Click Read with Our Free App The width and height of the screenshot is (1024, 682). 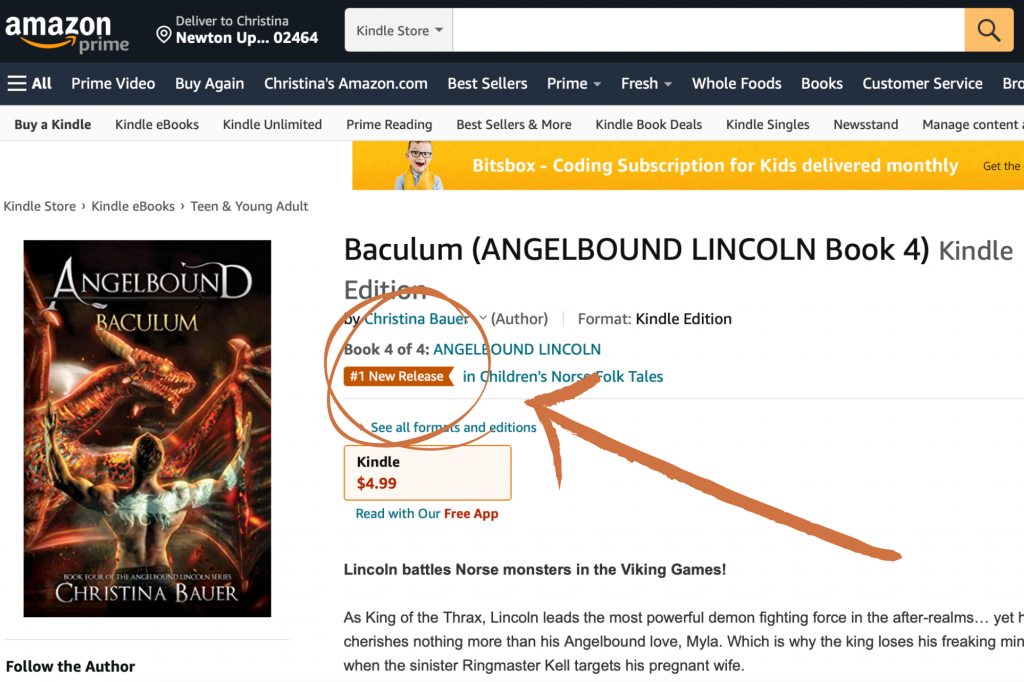(x=426, y=513)
